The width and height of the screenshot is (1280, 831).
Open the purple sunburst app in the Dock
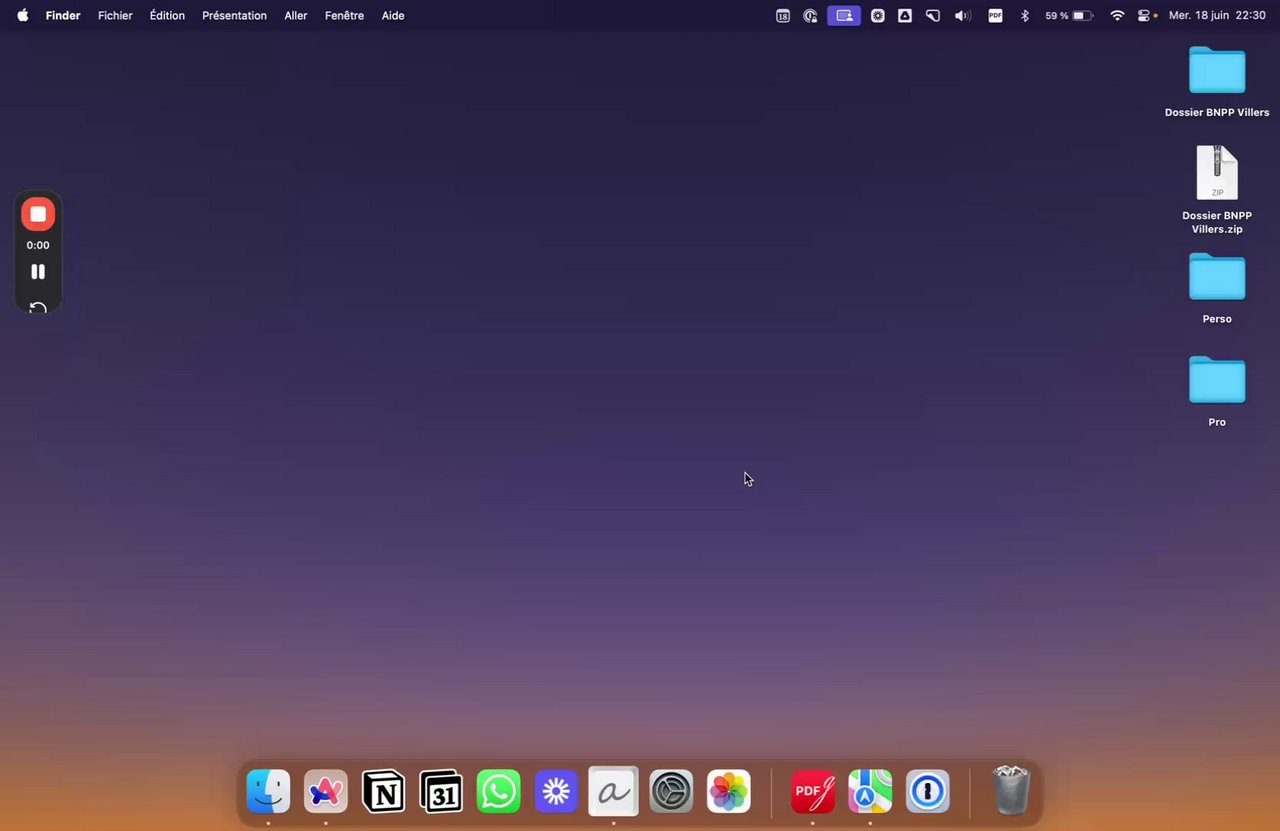click(x=556, y=792)
